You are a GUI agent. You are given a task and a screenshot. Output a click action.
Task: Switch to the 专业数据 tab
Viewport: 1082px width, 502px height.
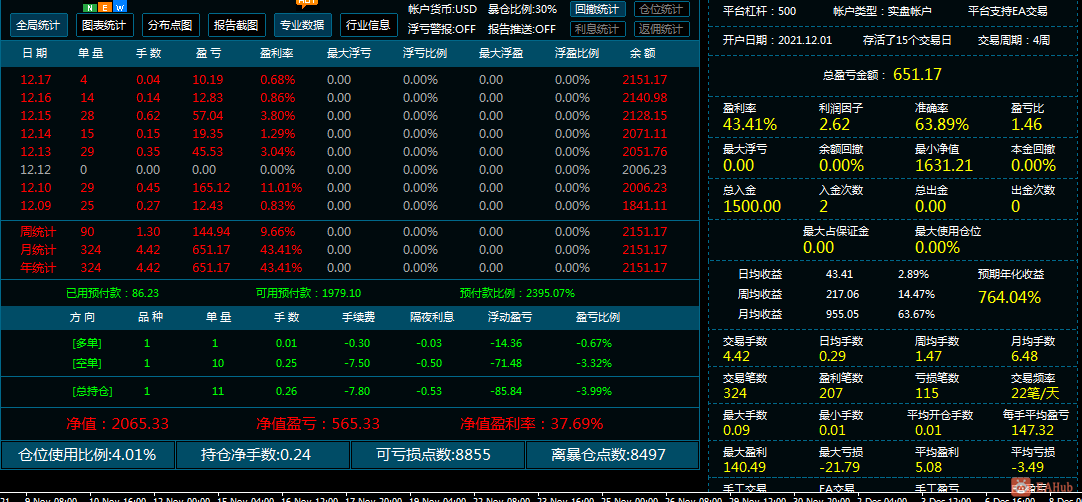coord(302,26)
